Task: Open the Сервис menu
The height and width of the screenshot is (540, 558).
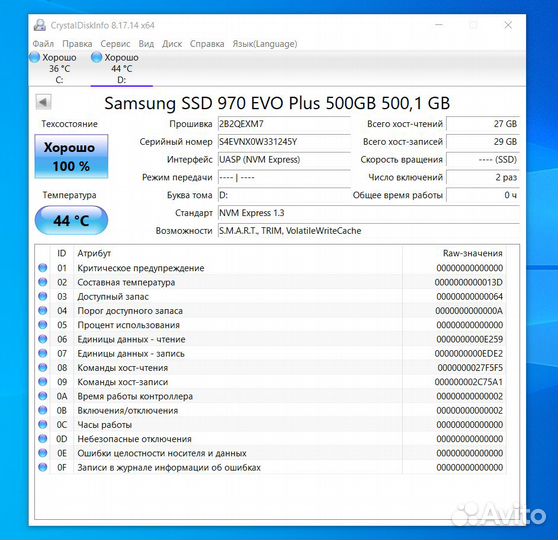Action: pyautogui.click(x=115, y=44)
